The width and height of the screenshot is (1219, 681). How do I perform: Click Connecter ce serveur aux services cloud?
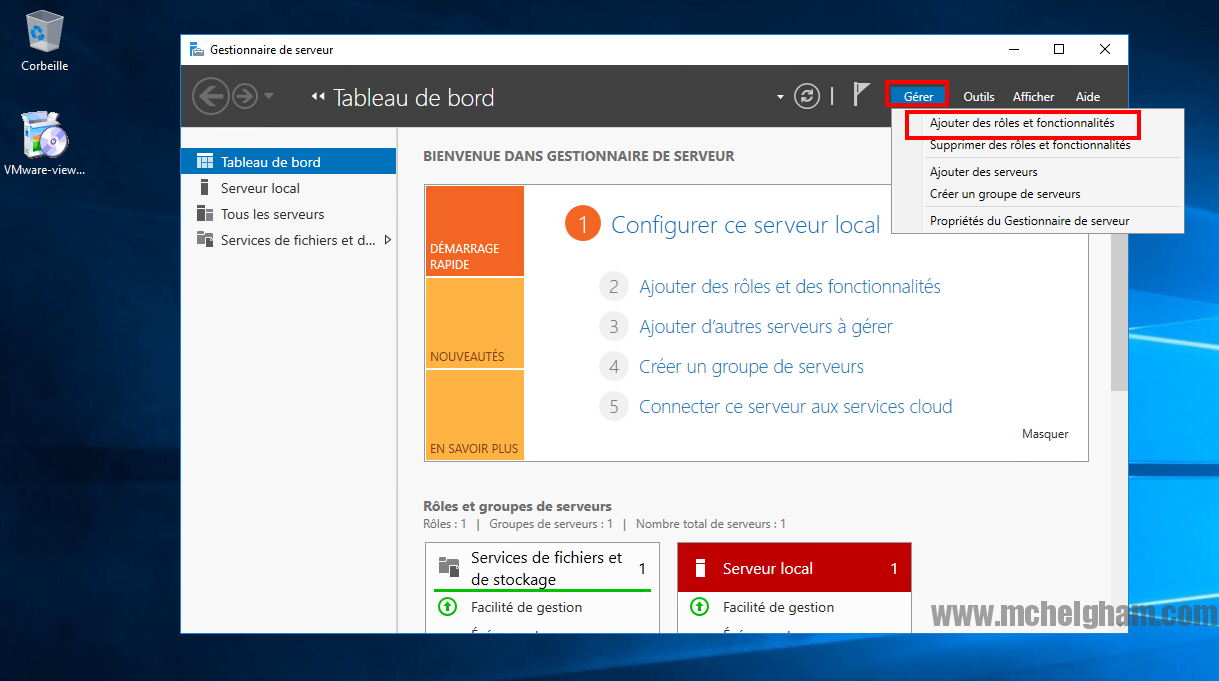pos(796,407)
